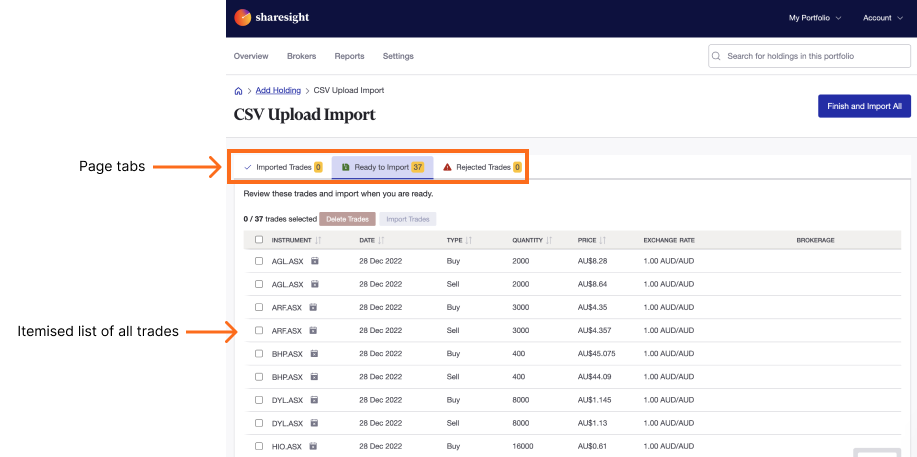Viewport: 917px width, 457px height.
Task: Sort by Quantity using its sort arrows
Action: tap(549, 240)
